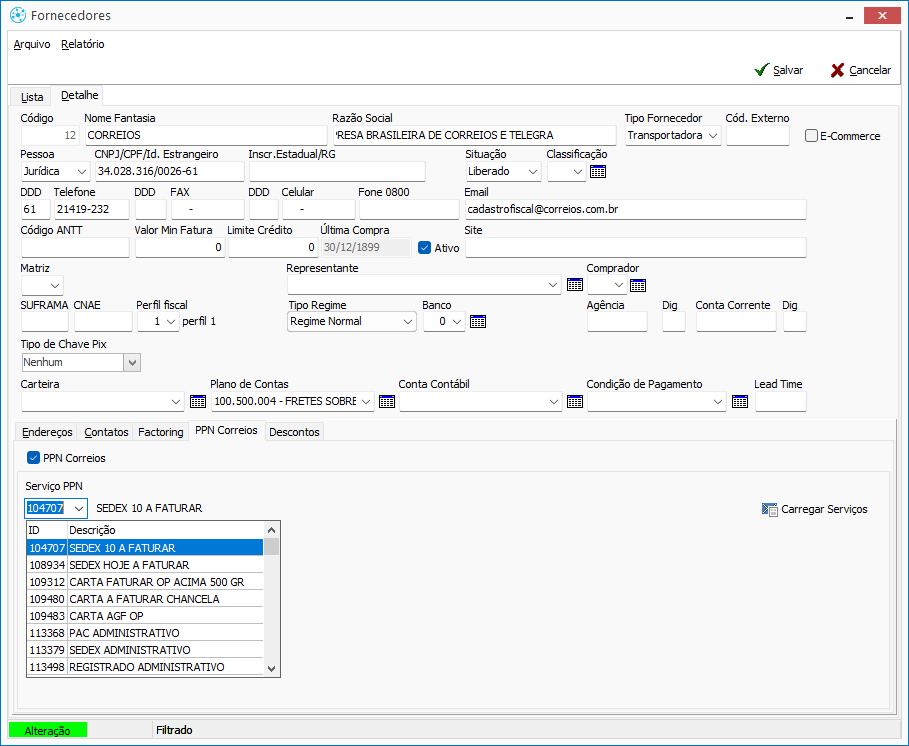Open lookup grid icon next to Plano de Contas
The height and width of the screenshot is (746, 909).
387,401
